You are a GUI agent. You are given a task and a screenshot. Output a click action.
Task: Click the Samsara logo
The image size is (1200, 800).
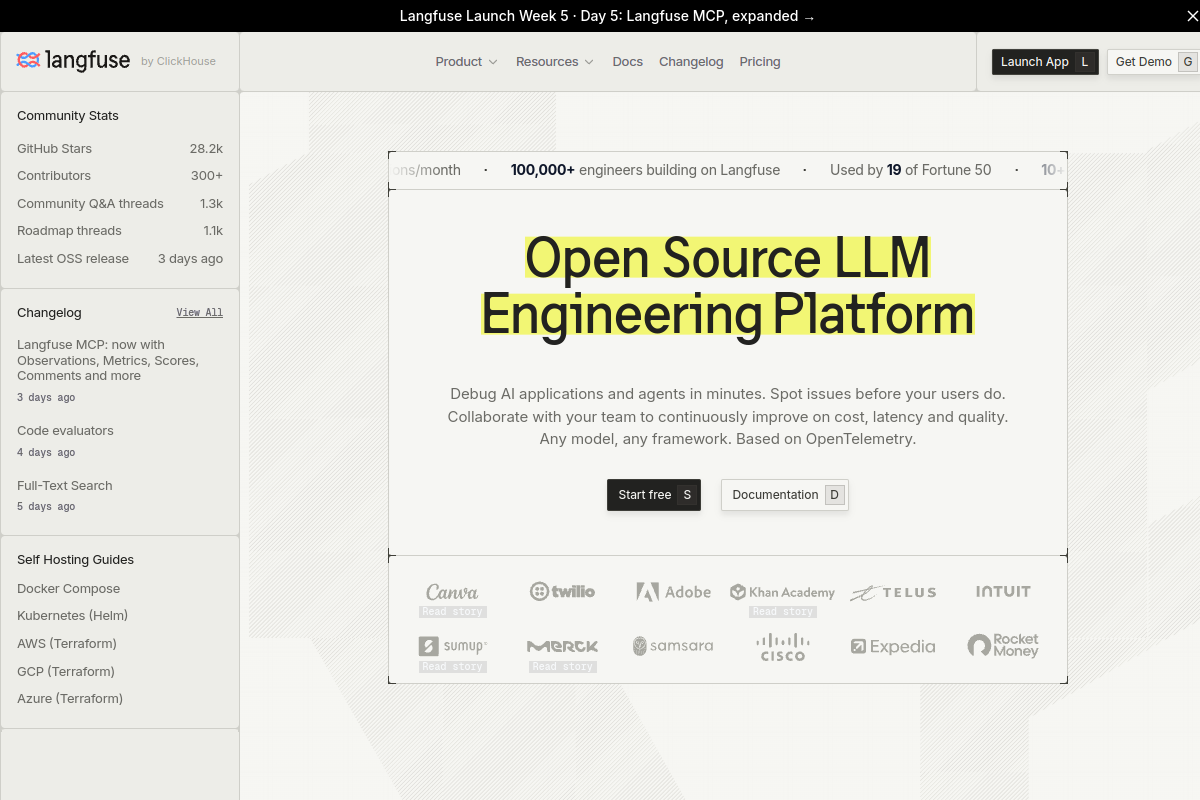pos(673,646)
